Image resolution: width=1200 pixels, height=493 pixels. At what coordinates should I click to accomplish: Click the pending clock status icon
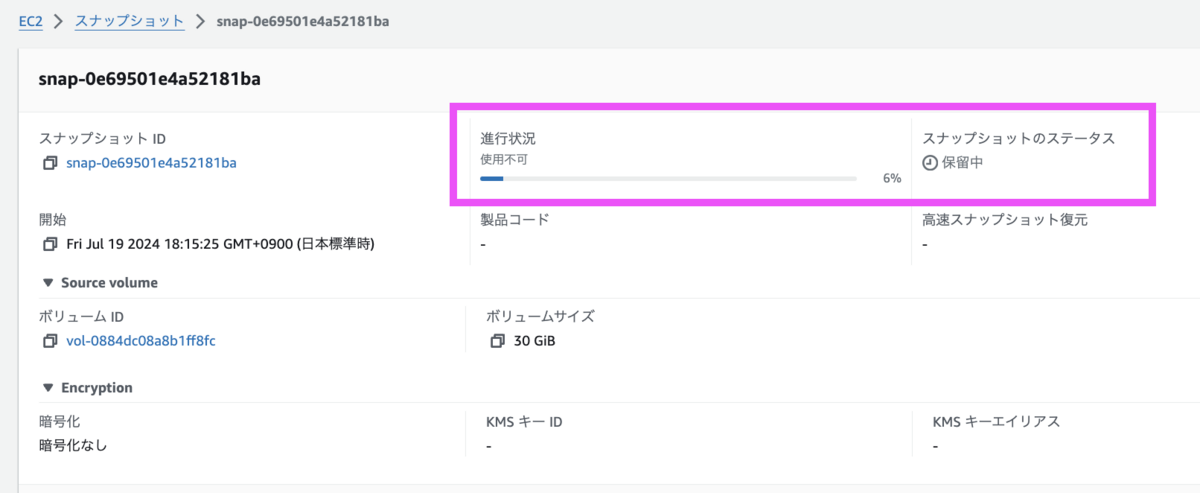coord(930,163)
